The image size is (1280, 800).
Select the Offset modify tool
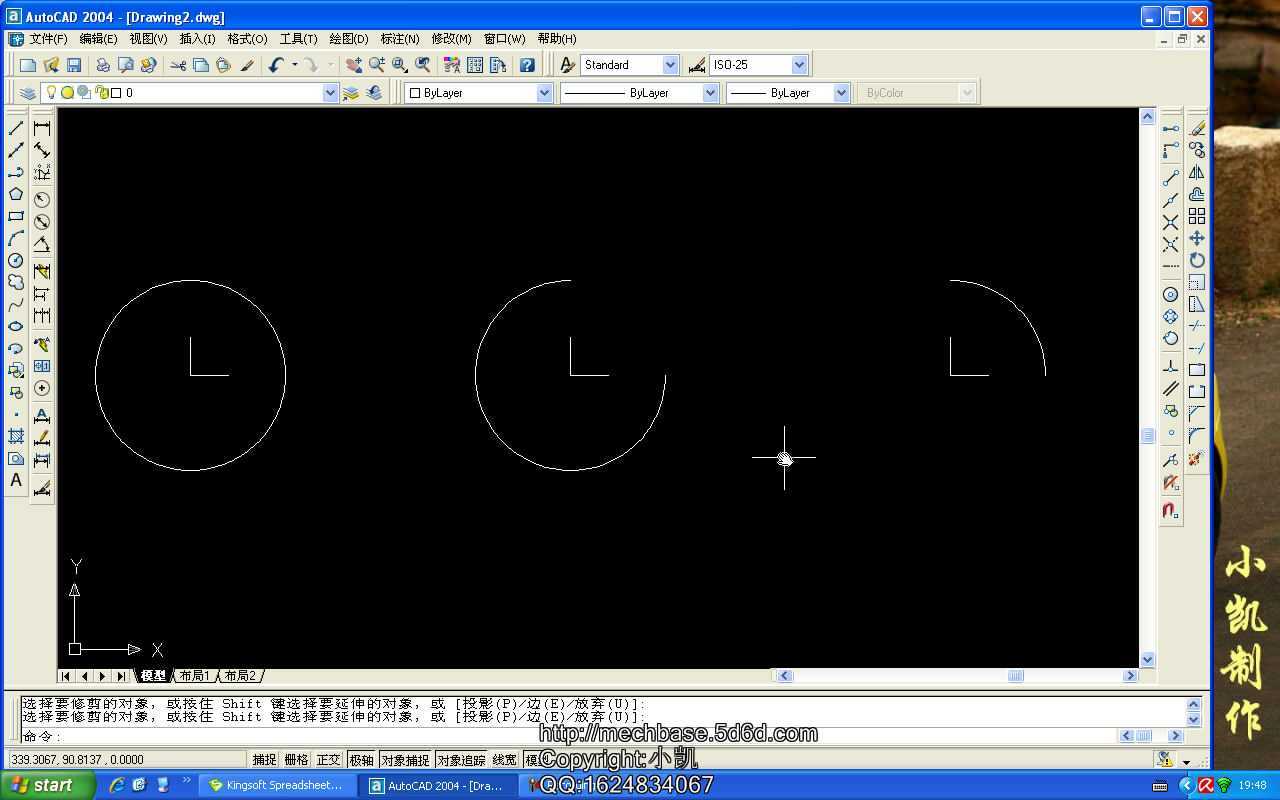pyautogui.click(x=1197, y=194)
